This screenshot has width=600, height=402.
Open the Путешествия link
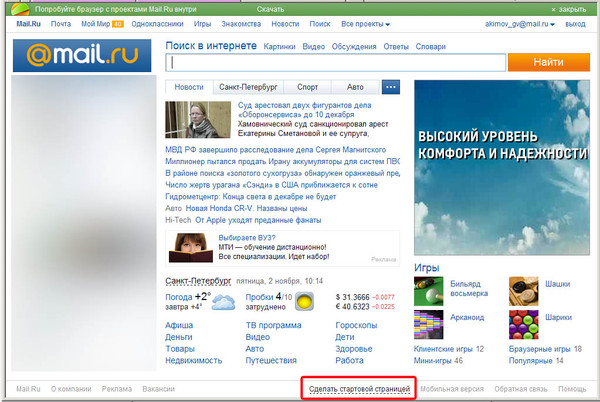pyautogui.click(x=271, y=361)
